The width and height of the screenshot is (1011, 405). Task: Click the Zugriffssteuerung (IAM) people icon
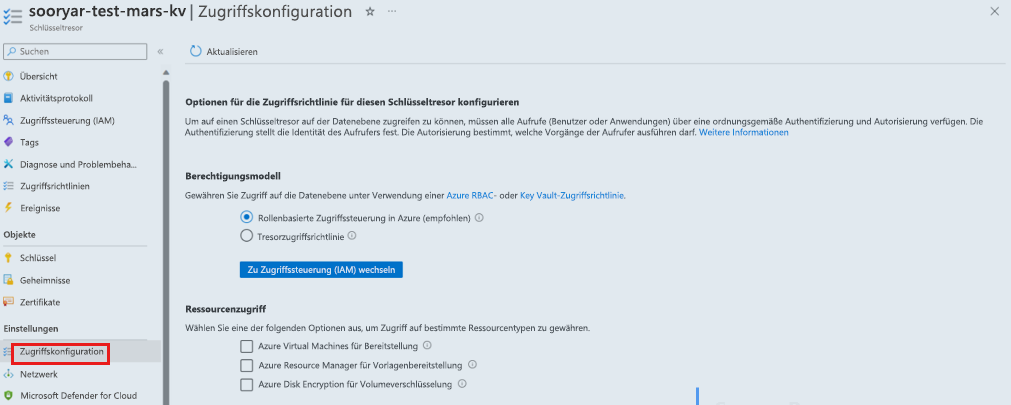click(8, 120)
